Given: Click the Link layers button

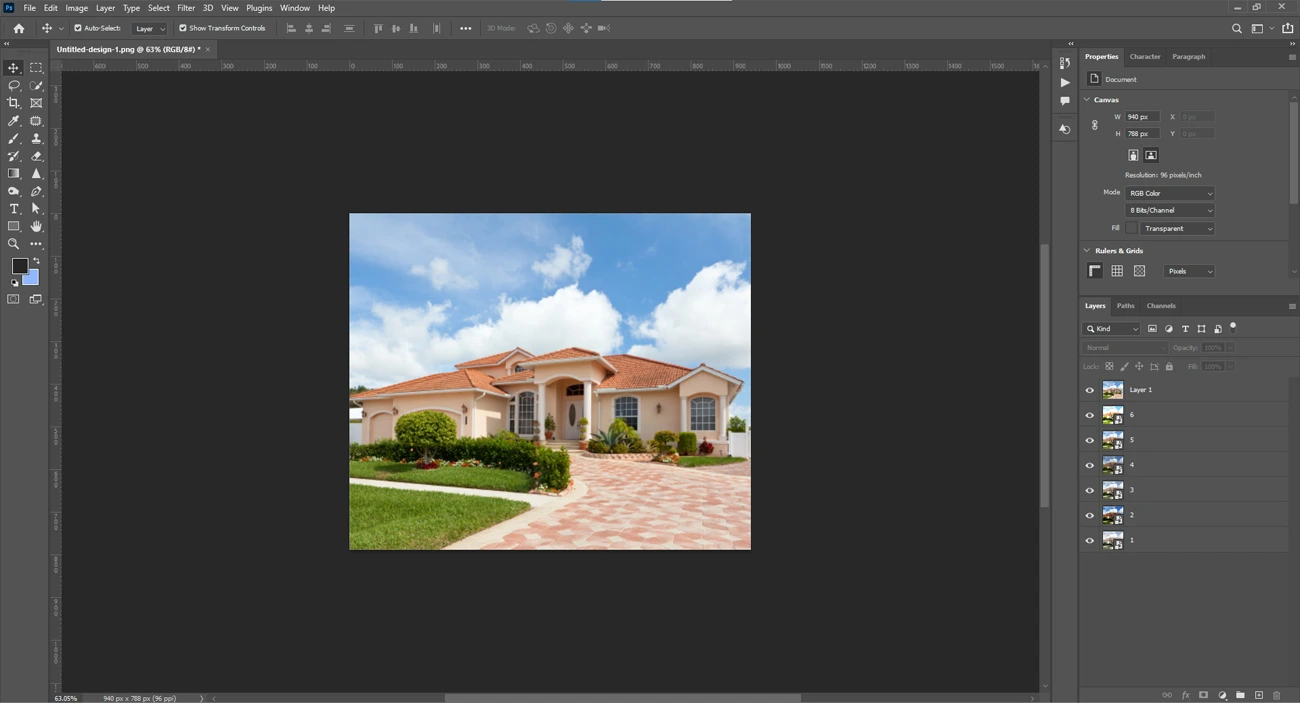Looking at the screenshot, I should click(1166, 695).
